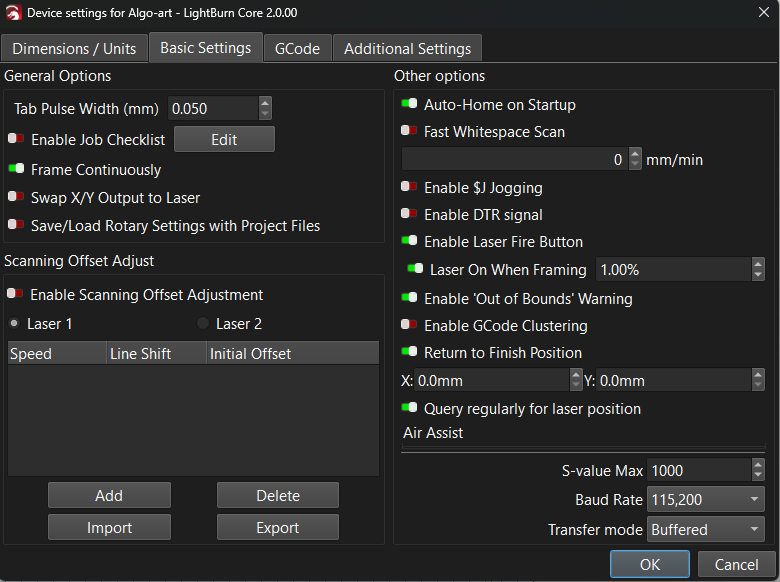This screenshot has height=582, width=780.
Task: Click the LightBurn app icon in title bar
Action: click(13, 13)
